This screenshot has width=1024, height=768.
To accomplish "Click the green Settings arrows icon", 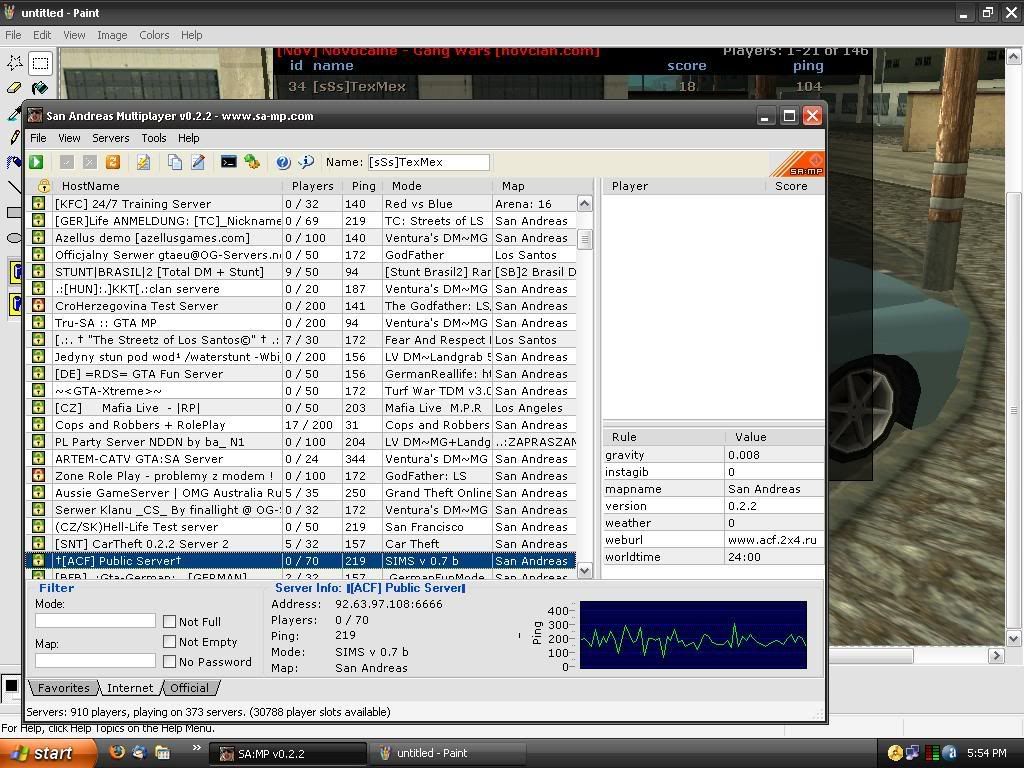I will coord(252,162).
